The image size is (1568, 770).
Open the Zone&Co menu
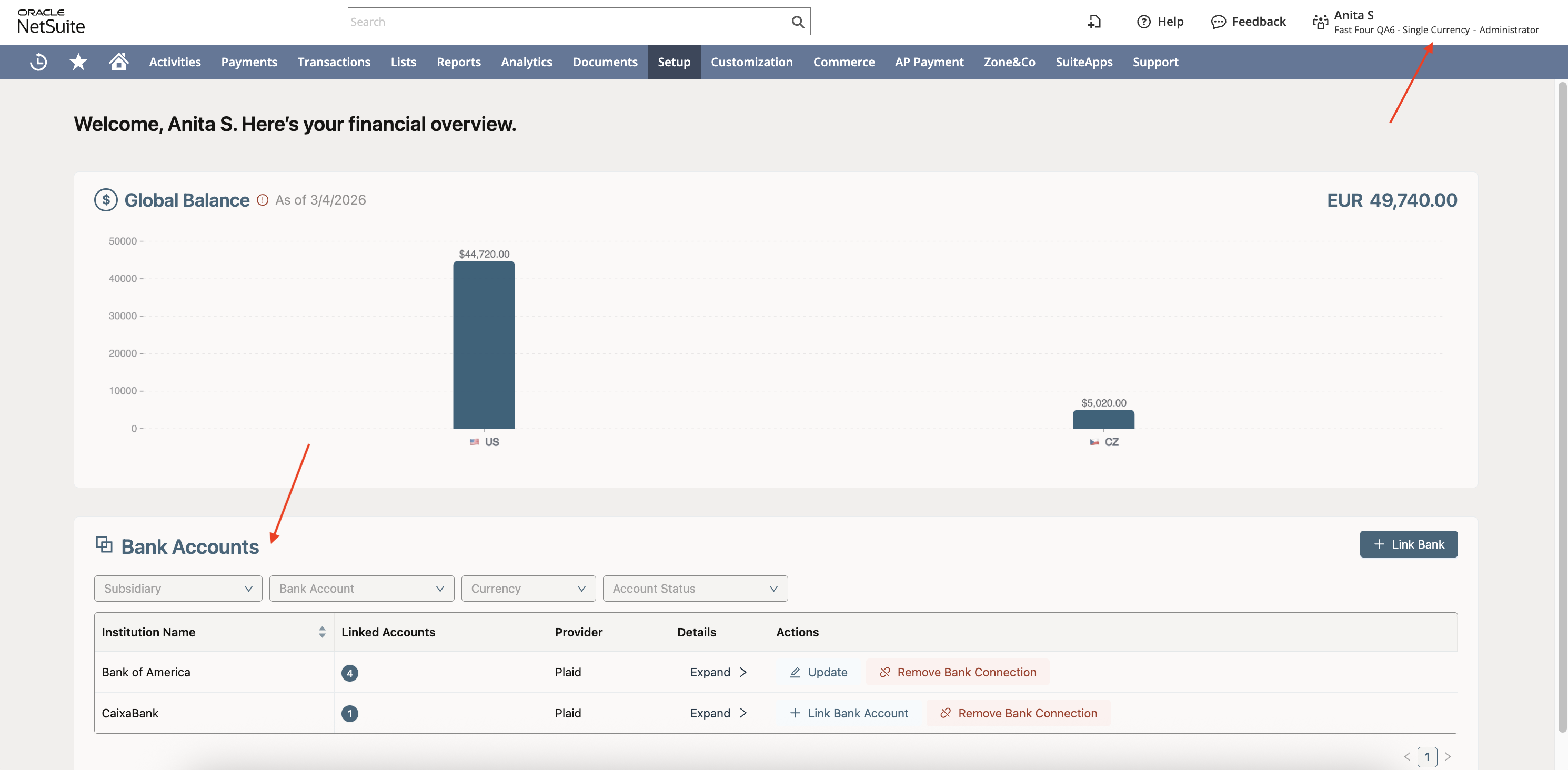tap(1009, 62)
